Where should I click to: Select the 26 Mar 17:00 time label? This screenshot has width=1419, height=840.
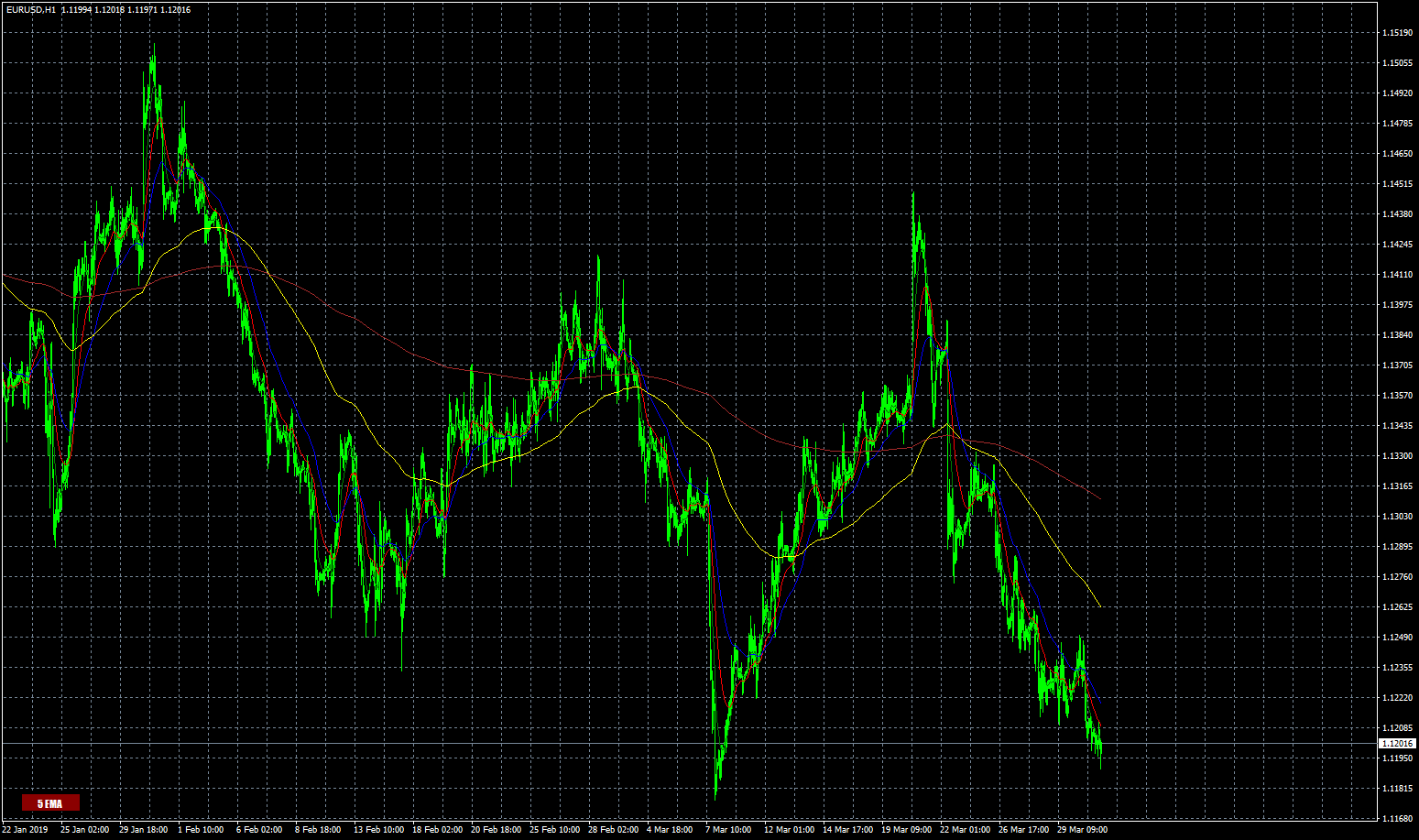pyautogui.click(x=1023, y=830)
